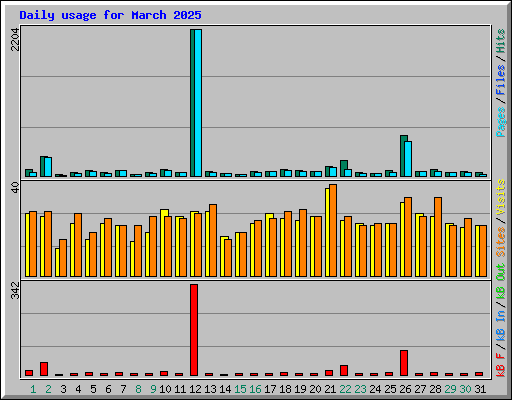Click the Files legend label

tap(501, 80)
